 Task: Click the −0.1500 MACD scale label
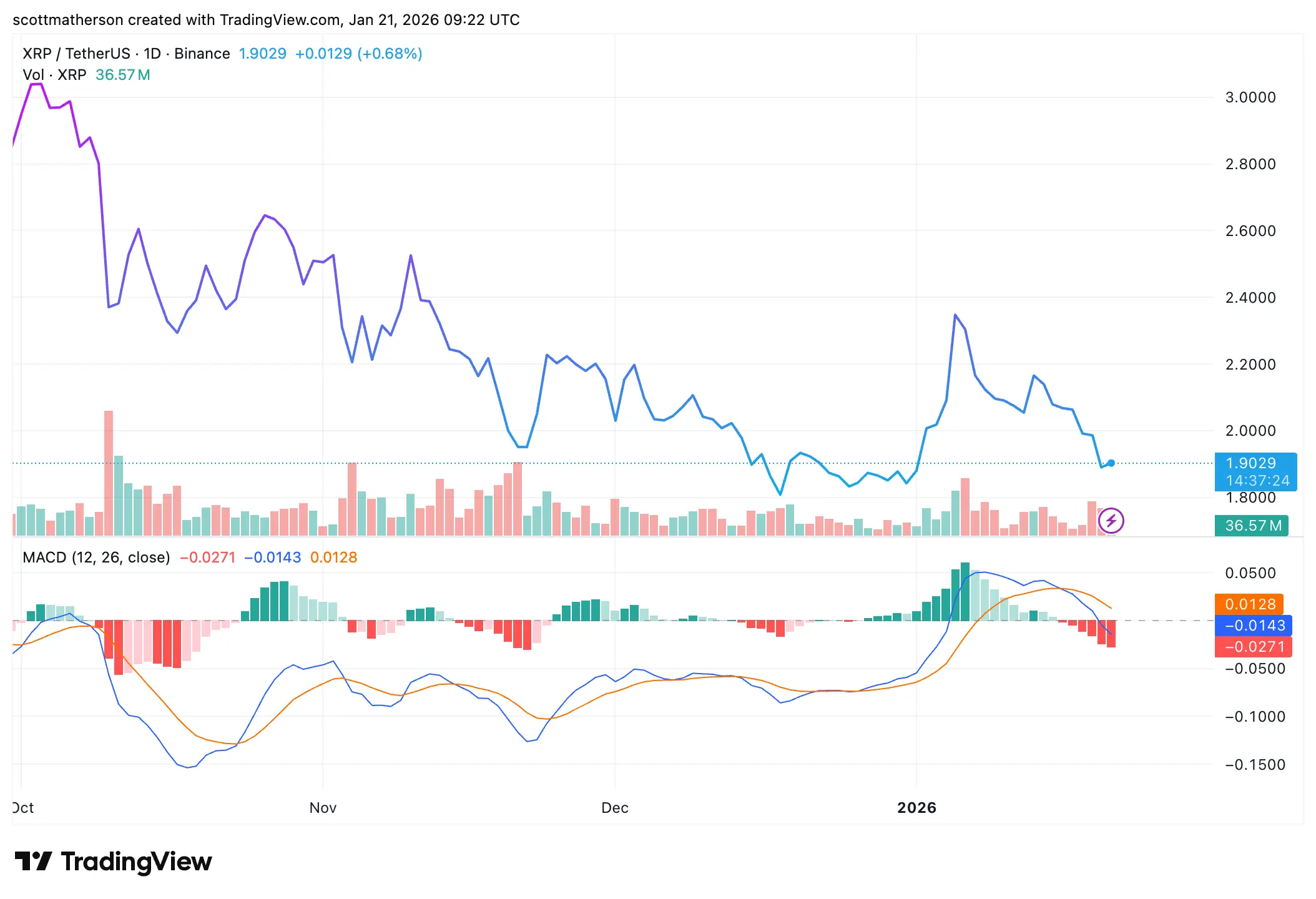click(1255, 765)
